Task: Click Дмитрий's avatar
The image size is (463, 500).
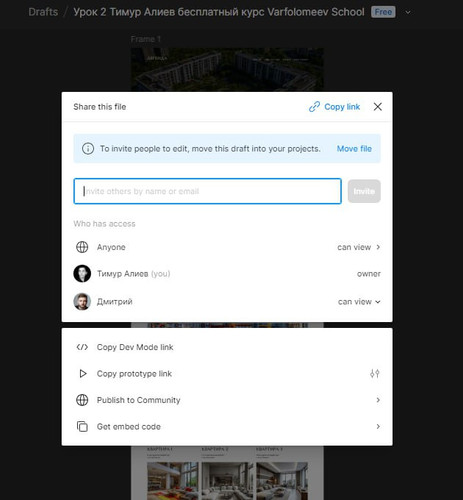Action: click(x=82, y=302)
